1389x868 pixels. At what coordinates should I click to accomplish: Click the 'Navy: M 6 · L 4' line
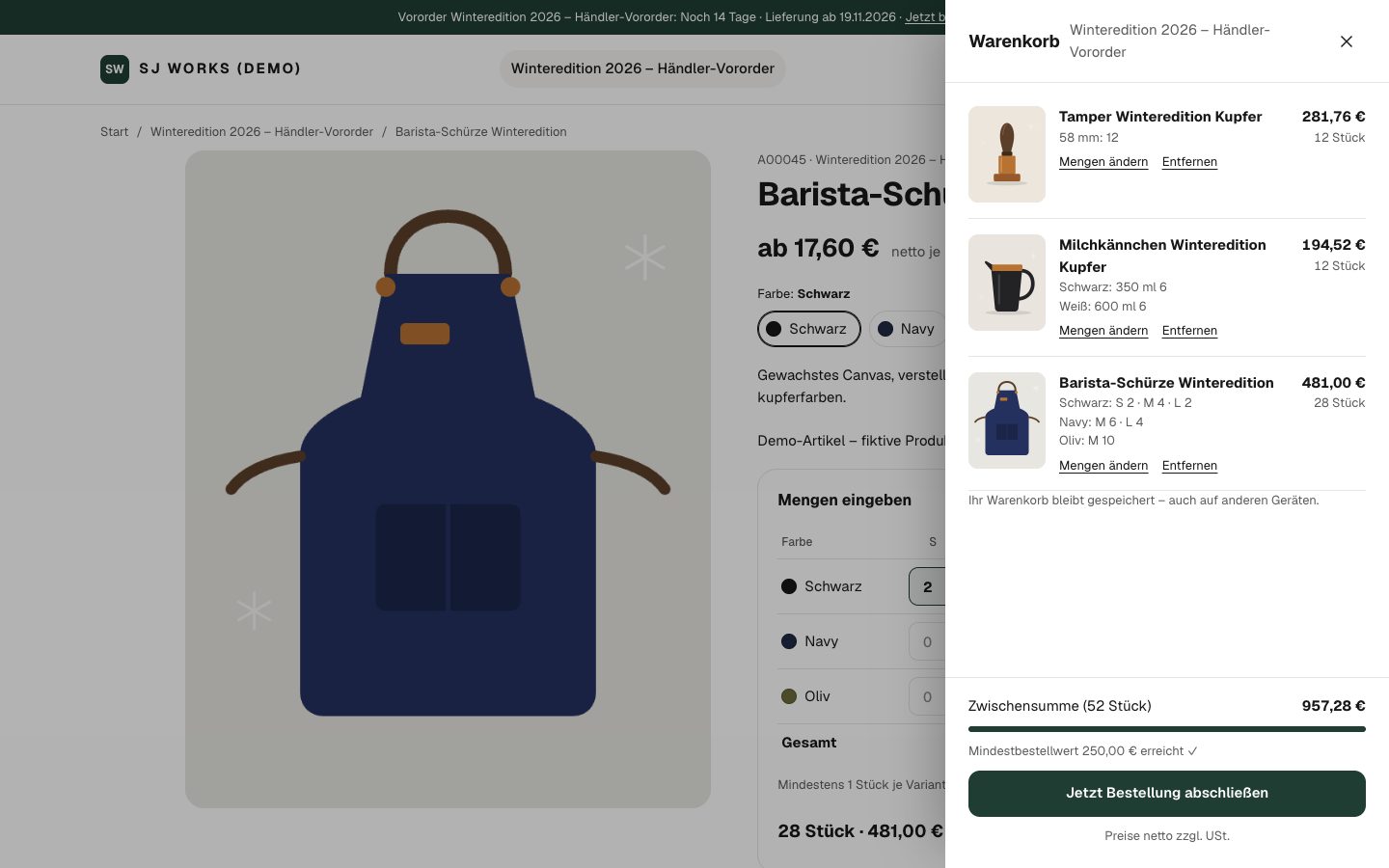click(x=1101, y=422)
